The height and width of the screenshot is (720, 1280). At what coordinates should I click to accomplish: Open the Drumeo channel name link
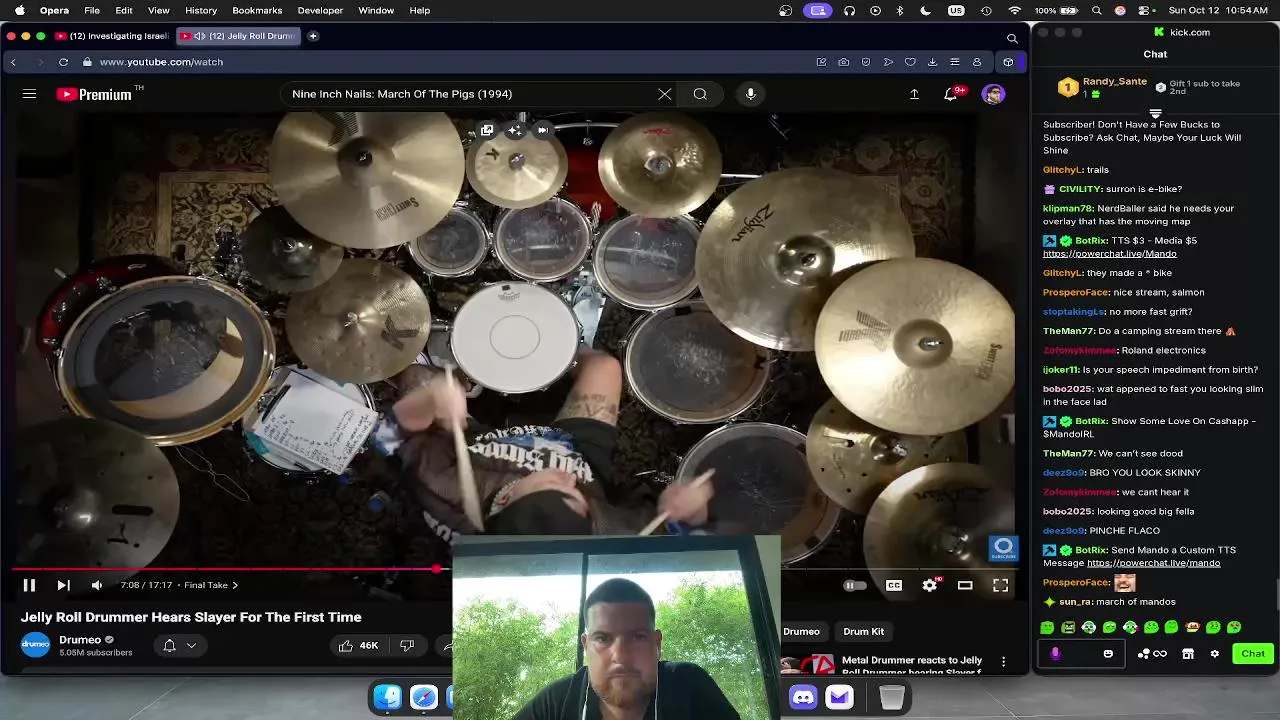click(x=80, y=640)
